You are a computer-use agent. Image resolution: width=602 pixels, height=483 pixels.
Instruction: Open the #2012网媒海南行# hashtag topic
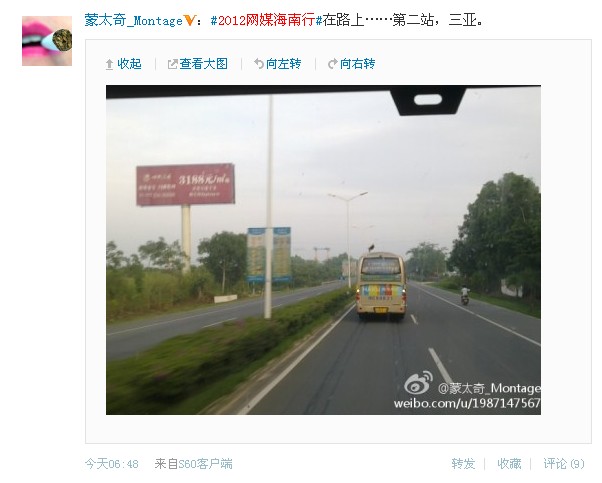pyautogui.click(x=266, y=20)
